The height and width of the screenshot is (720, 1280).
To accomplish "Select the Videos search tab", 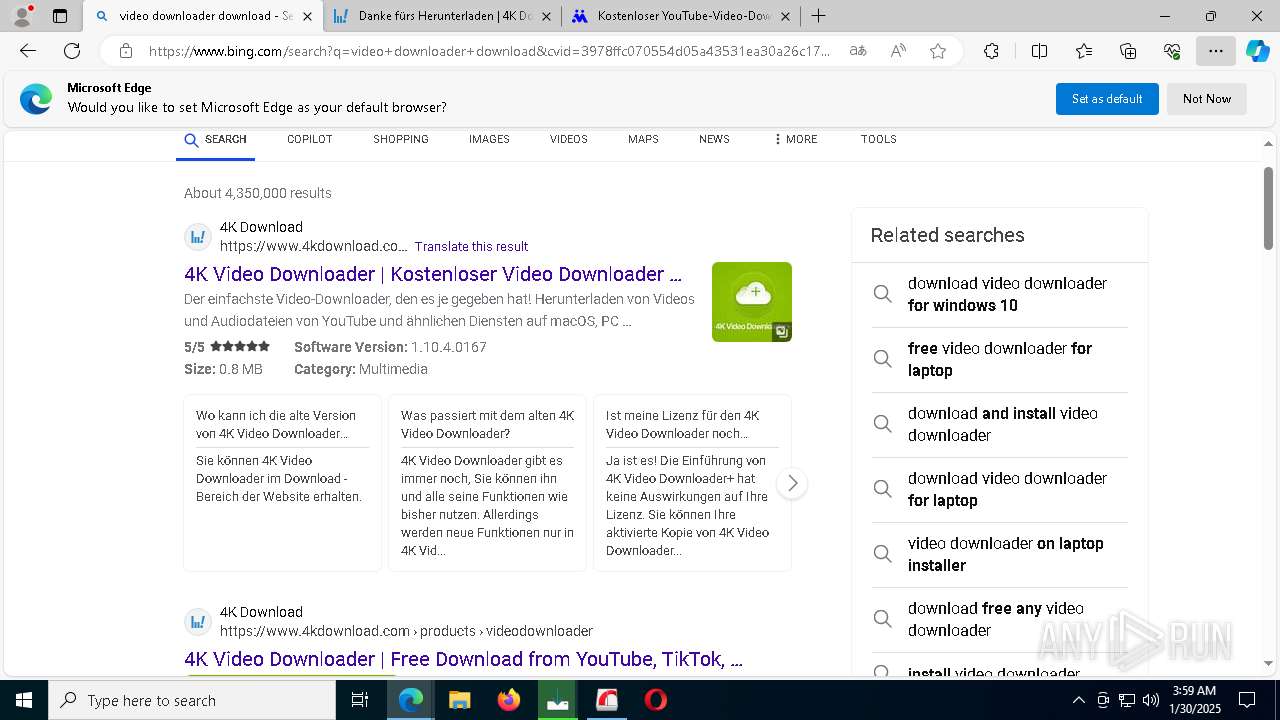I will click(x=569, y=140).
